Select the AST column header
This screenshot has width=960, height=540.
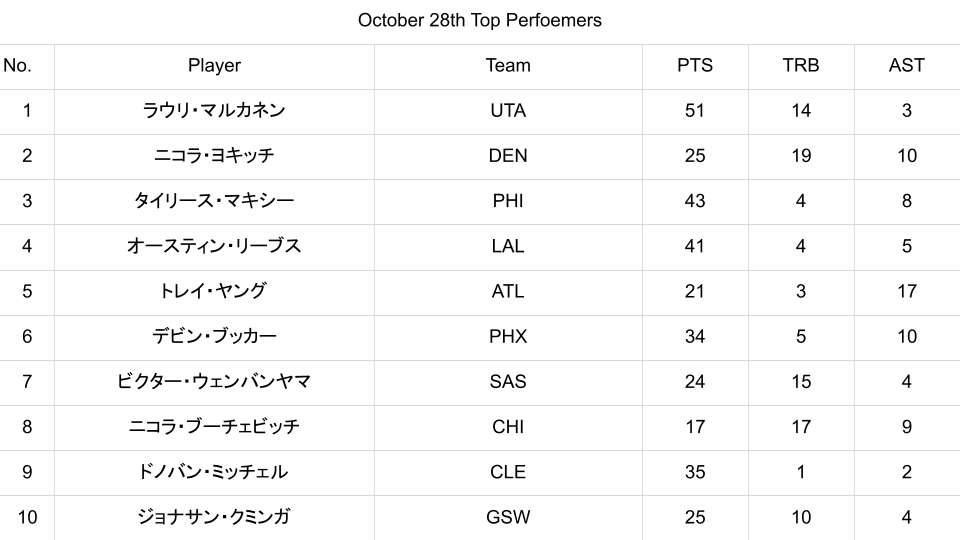coord(907,66)
